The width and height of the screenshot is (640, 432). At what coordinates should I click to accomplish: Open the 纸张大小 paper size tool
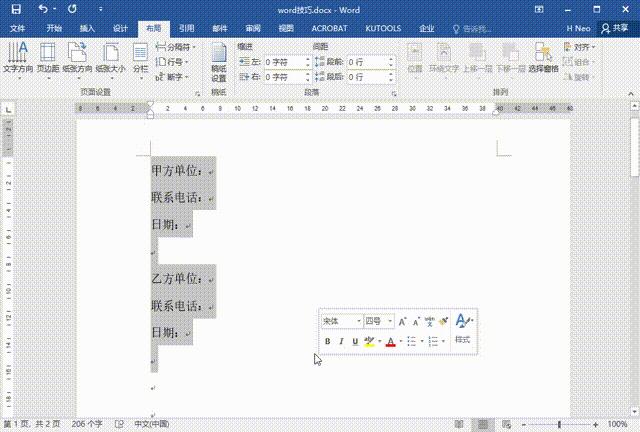coord(111,59)
